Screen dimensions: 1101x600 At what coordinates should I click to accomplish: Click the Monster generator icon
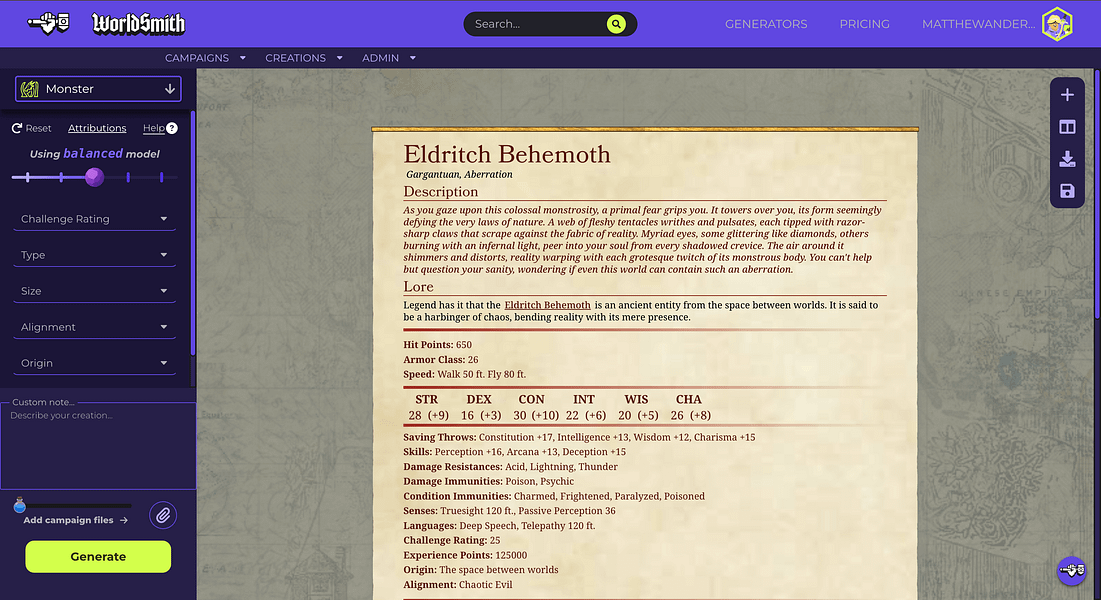click(x=29, y=89)
